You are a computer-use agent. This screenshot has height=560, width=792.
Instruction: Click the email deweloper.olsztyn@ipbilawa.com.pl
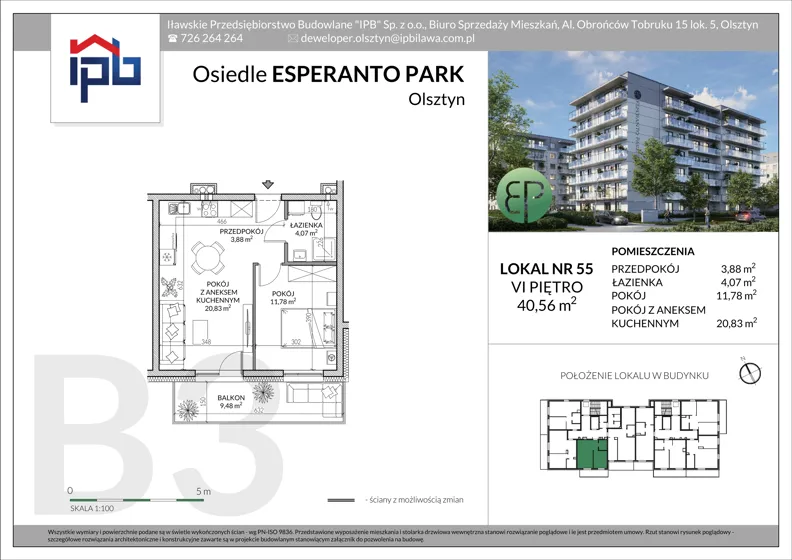387,38
